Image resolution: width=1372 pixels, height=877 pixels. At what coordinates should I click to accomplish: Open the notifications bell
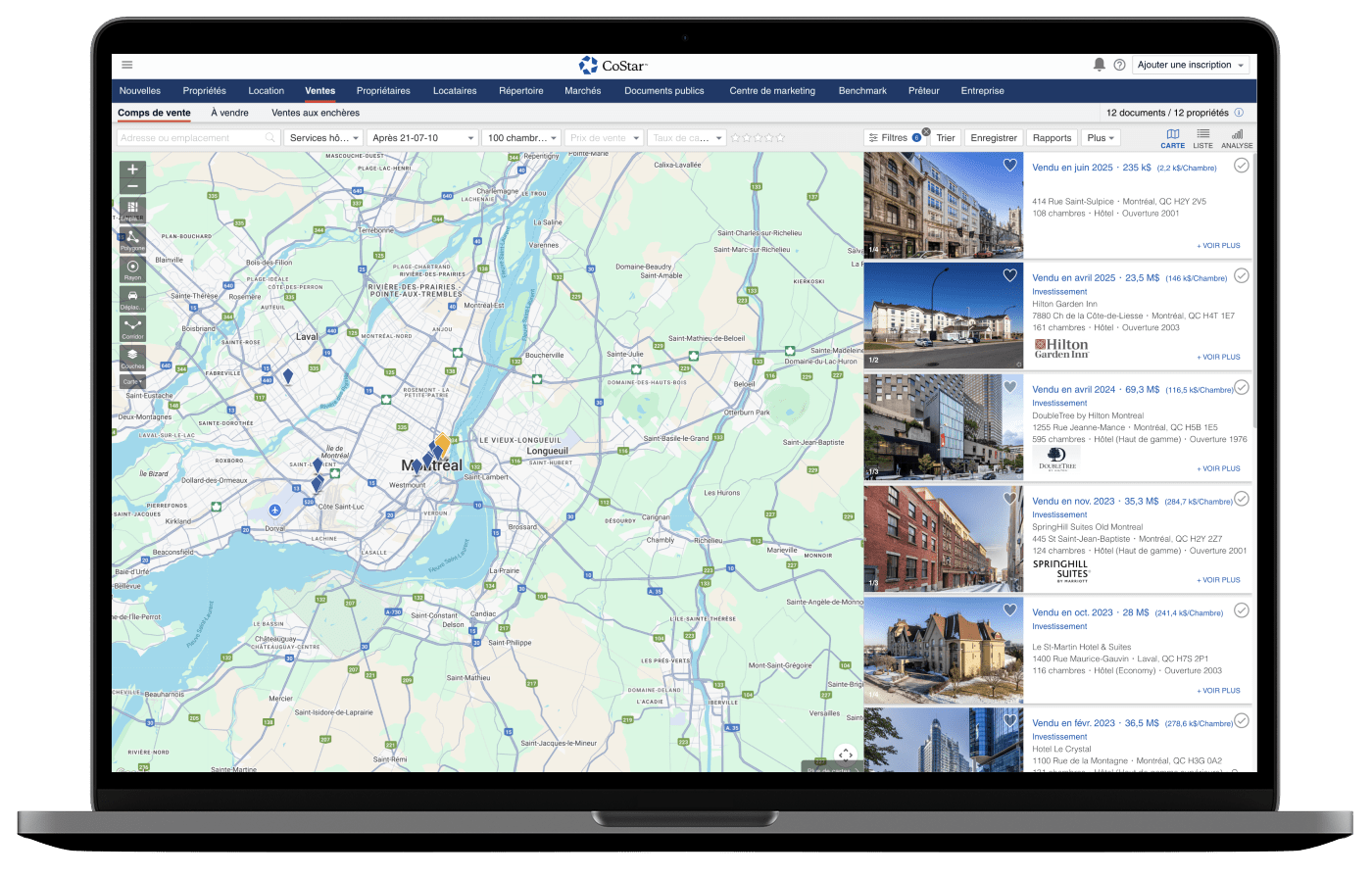pyautogui.click(x=1100, y=65)
